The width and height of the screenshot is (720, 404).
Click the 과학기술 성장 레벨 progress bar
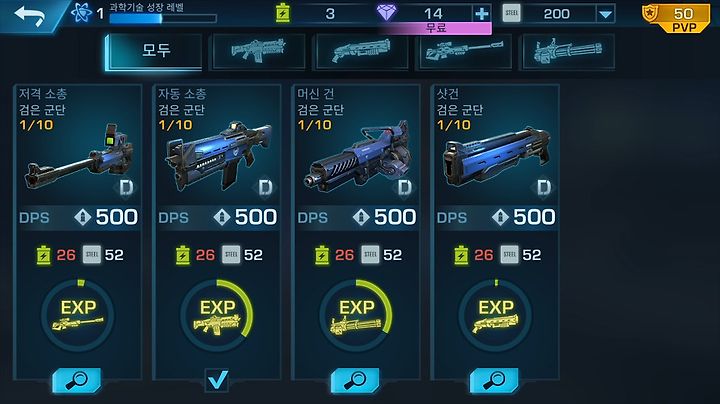tap(163, 18)
